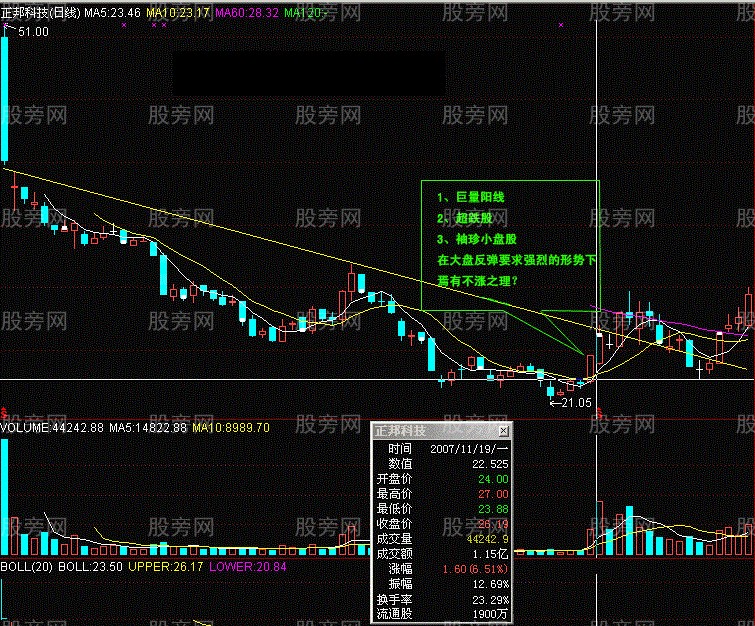Click the 数值 22.525 value

pos(491,464)
